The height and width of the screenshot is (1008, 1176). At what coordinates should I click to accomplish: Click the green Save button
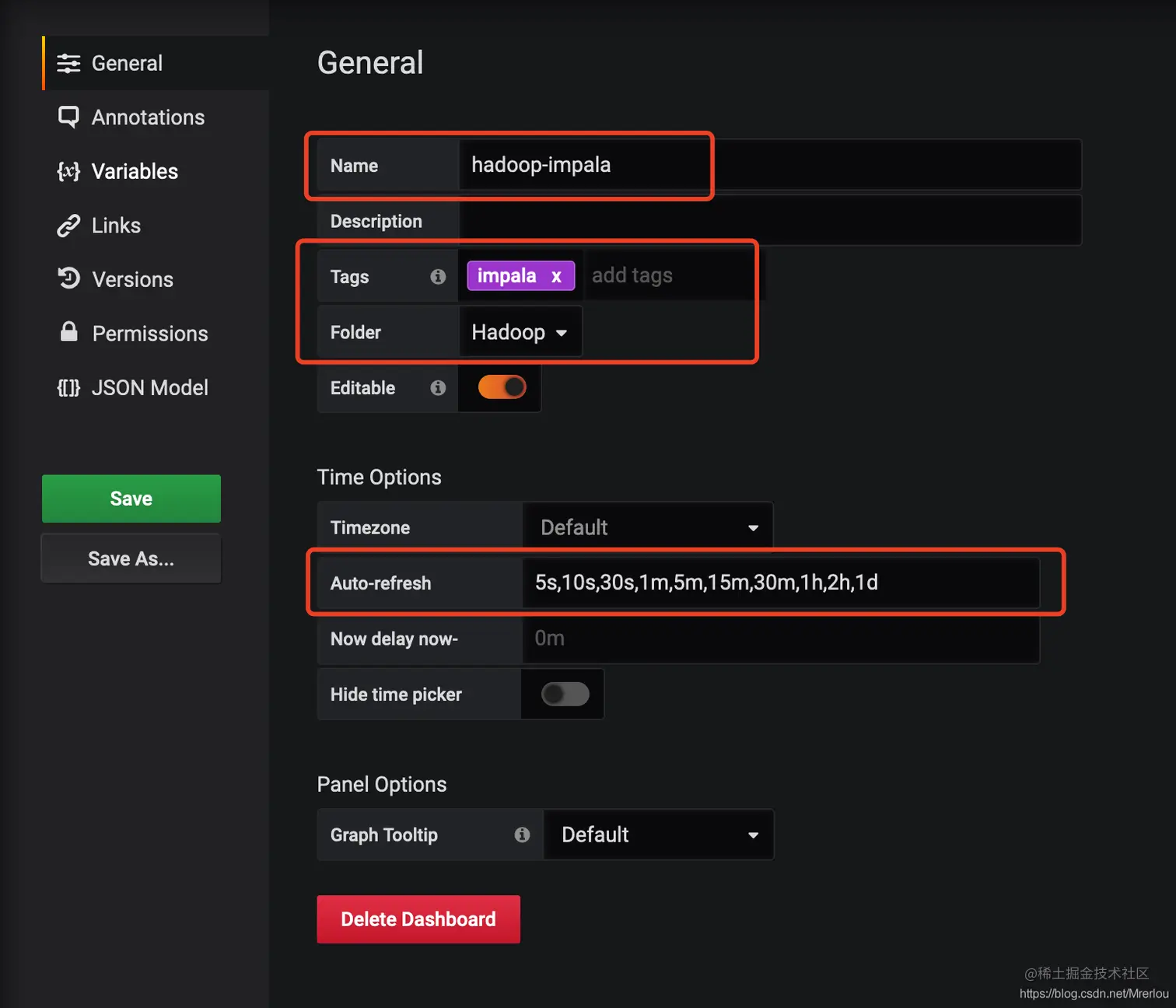click(131, 499)
